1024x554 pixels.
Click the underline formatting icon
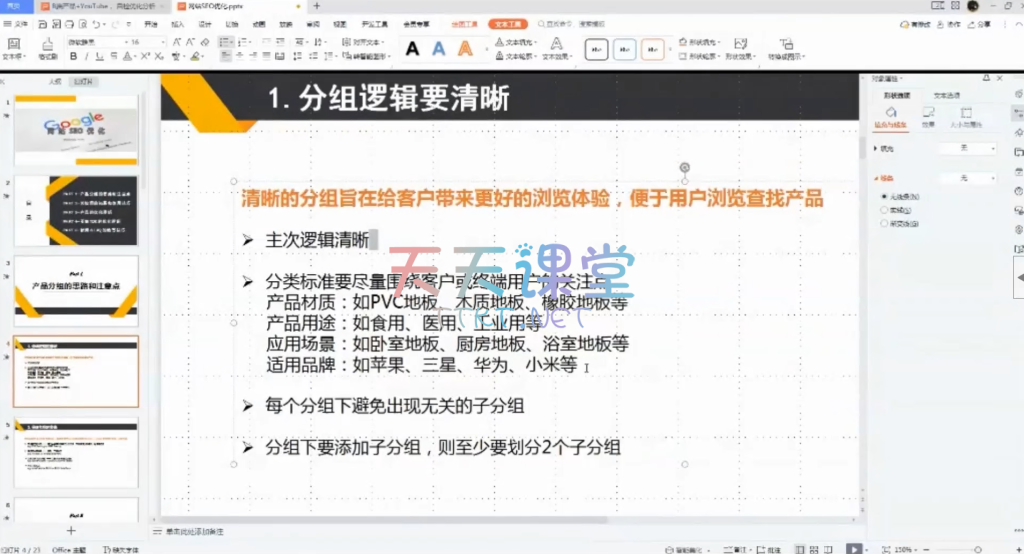(x=101, y=57)
